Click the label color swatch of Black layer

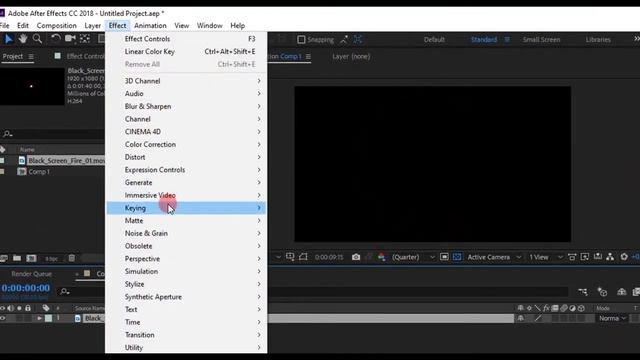(49, 318)
